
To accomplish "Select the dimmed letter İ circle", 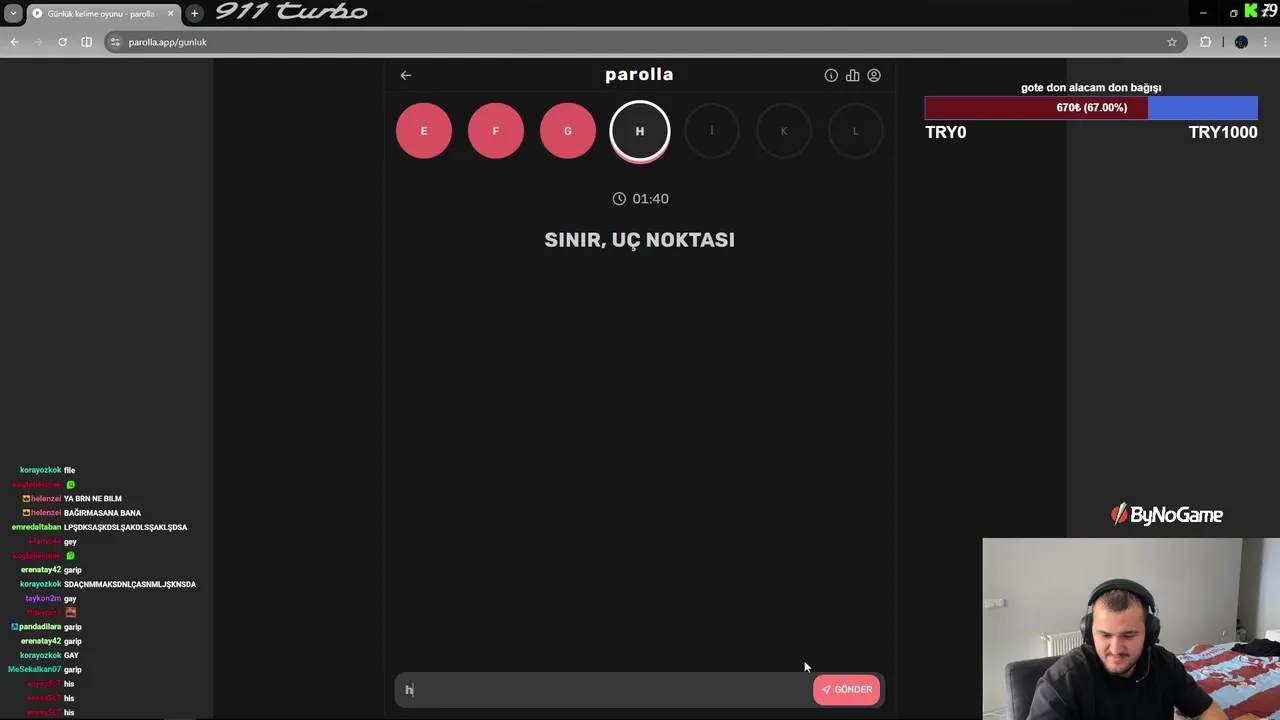I will pyautogui.click(x=712, y=131).
